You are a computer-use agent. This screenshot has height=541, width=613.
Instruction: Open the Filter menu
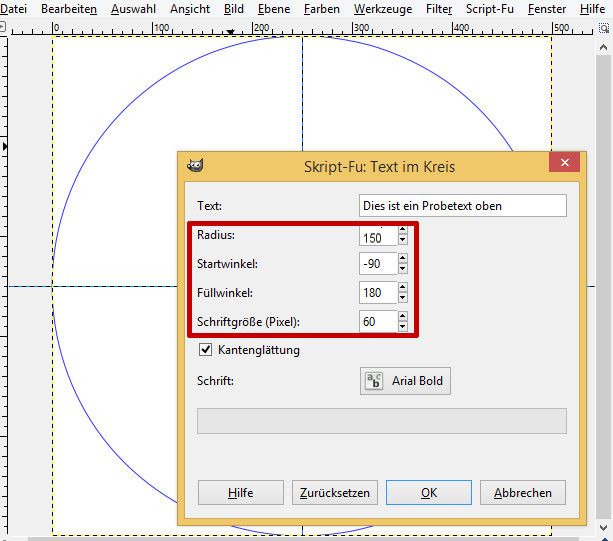point(439,9)
